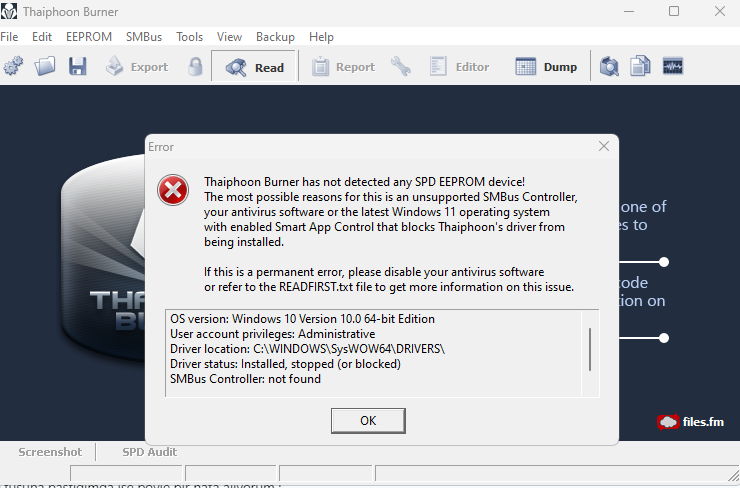
Task: Switch to the SPD Audit tab
Action: (150, 452)
